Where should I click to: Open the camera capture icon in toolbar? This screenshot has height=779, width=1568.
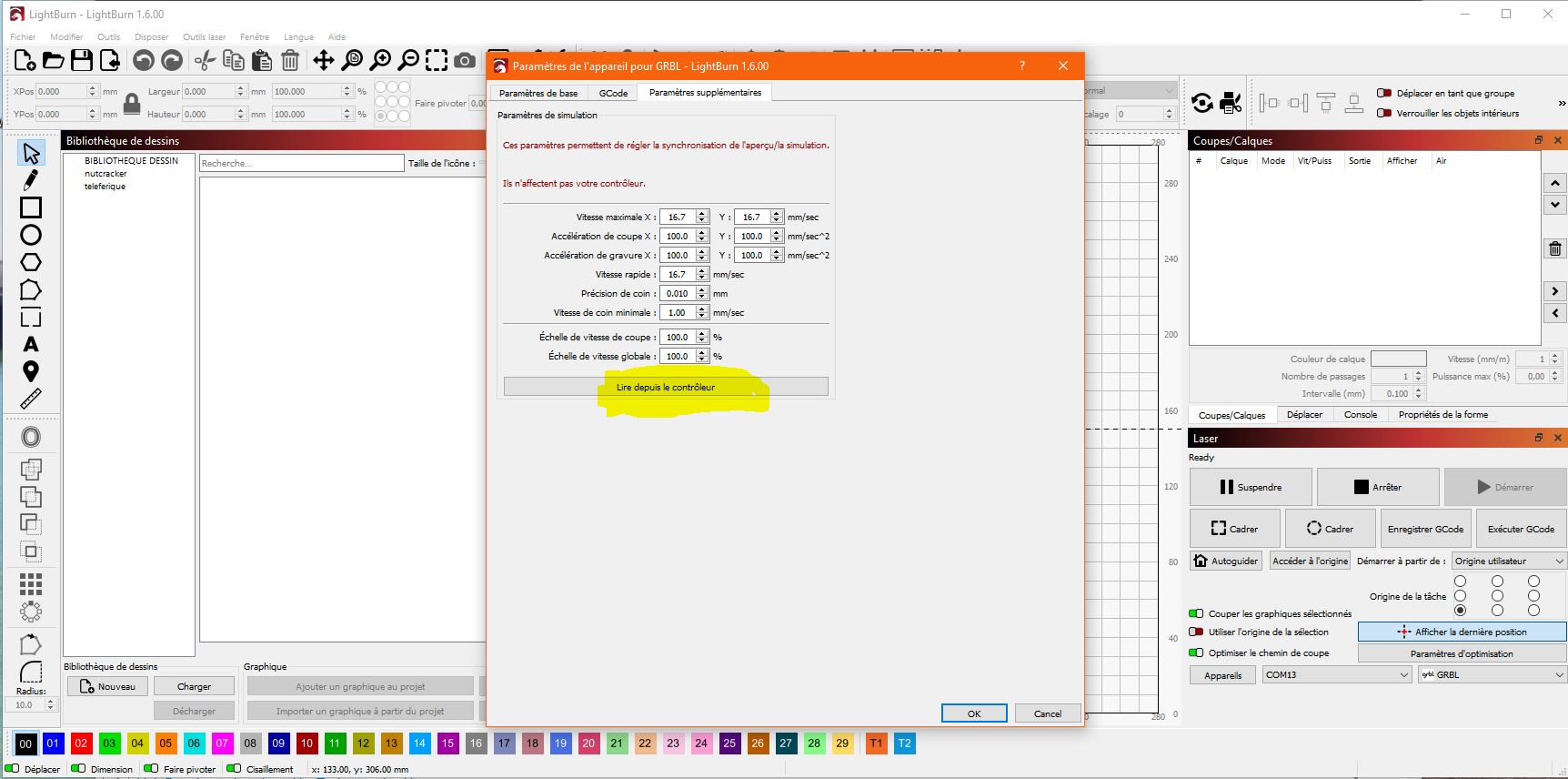(x=465, y=61)
